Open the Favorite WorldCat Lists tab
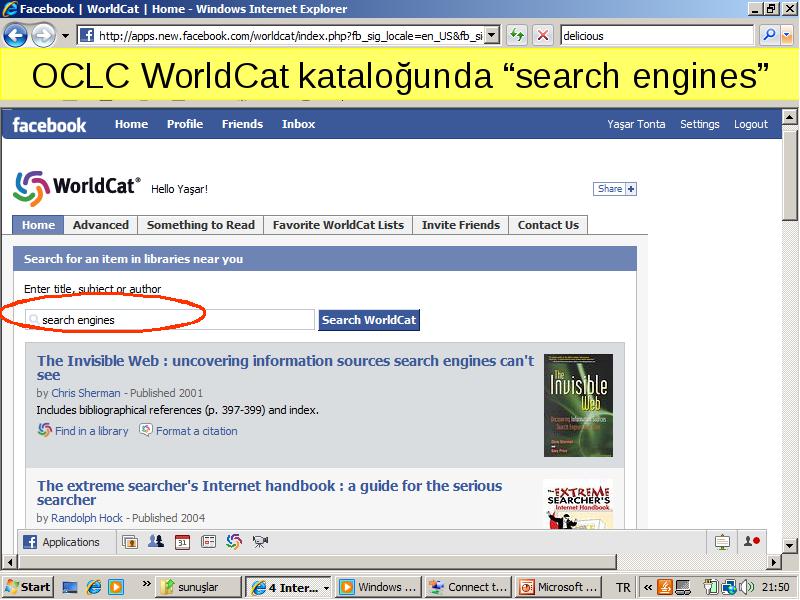 (338, 225)
